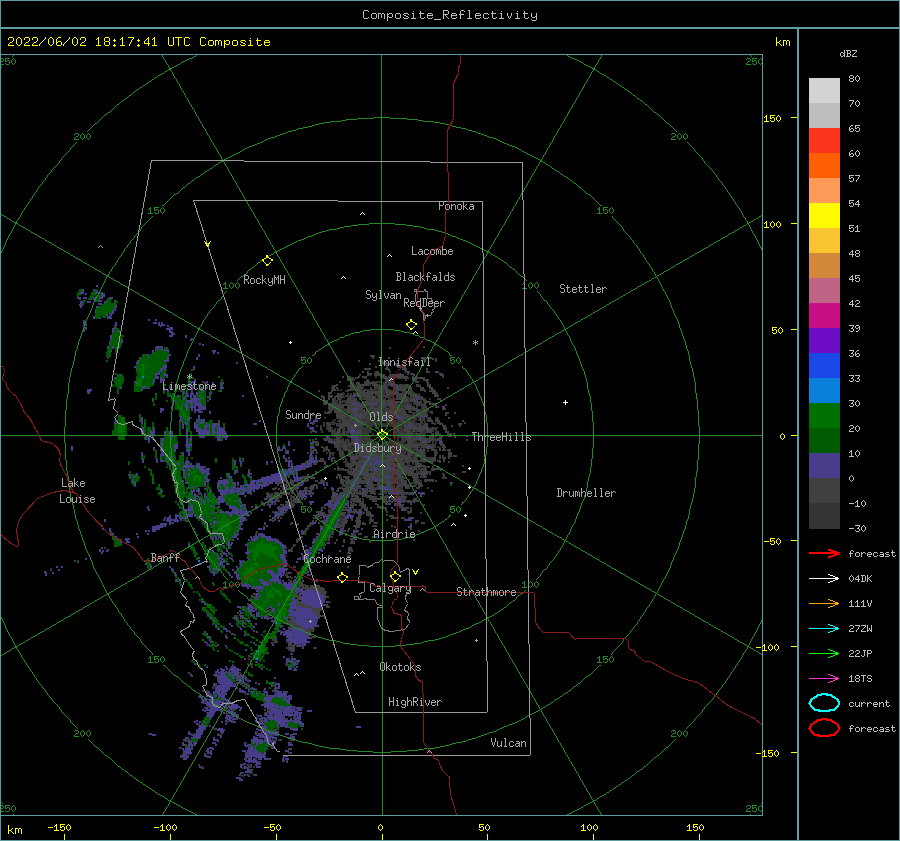
Task: Click the Stettler town label
Action: coord(583,289)
